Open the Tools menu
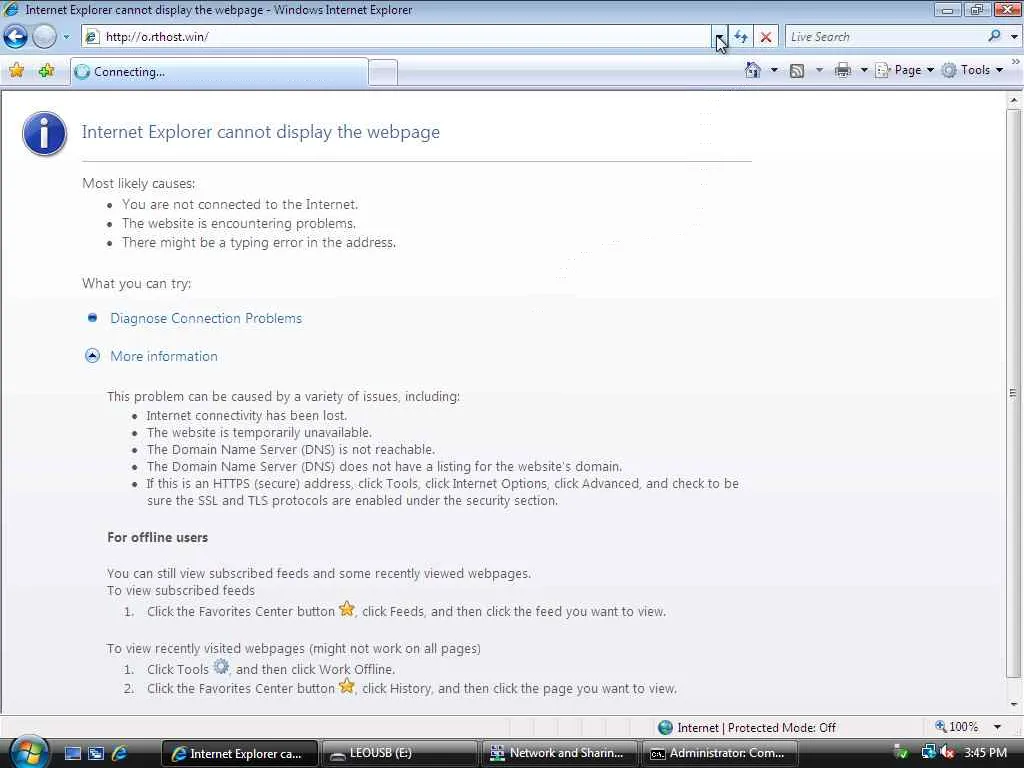Screen dimensions: 1024x768 point(972,70)
